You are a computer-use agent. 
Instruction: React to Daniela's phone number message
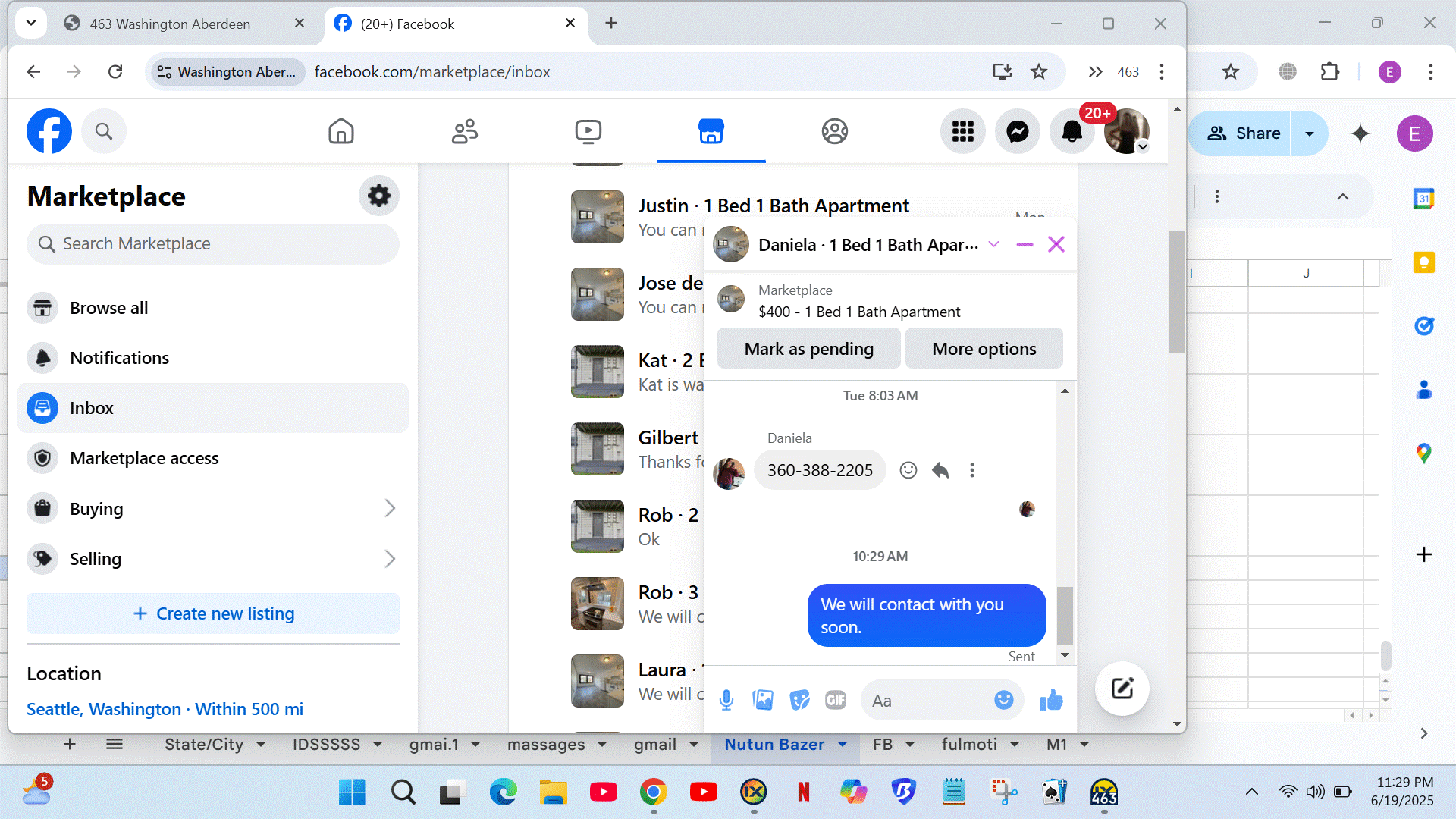(908, 470)
